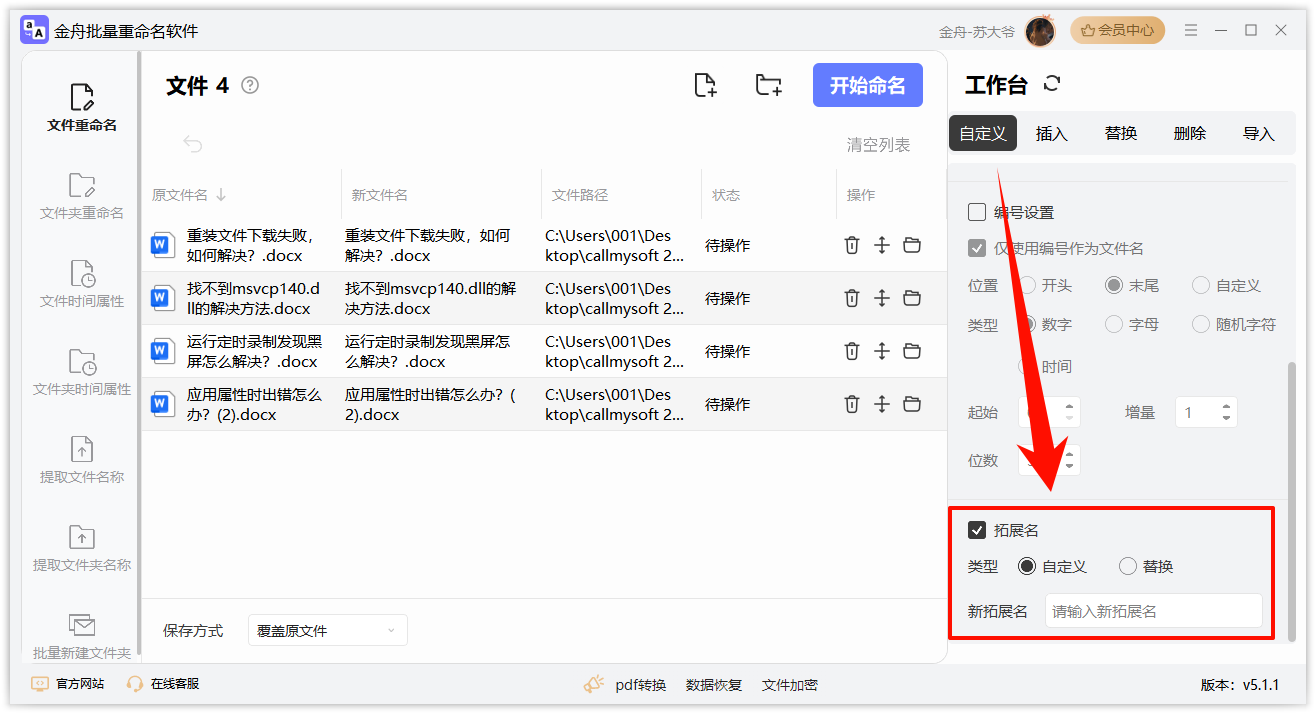
Task: Enable the 编号设置 checkbox
Action: (976, 211)
